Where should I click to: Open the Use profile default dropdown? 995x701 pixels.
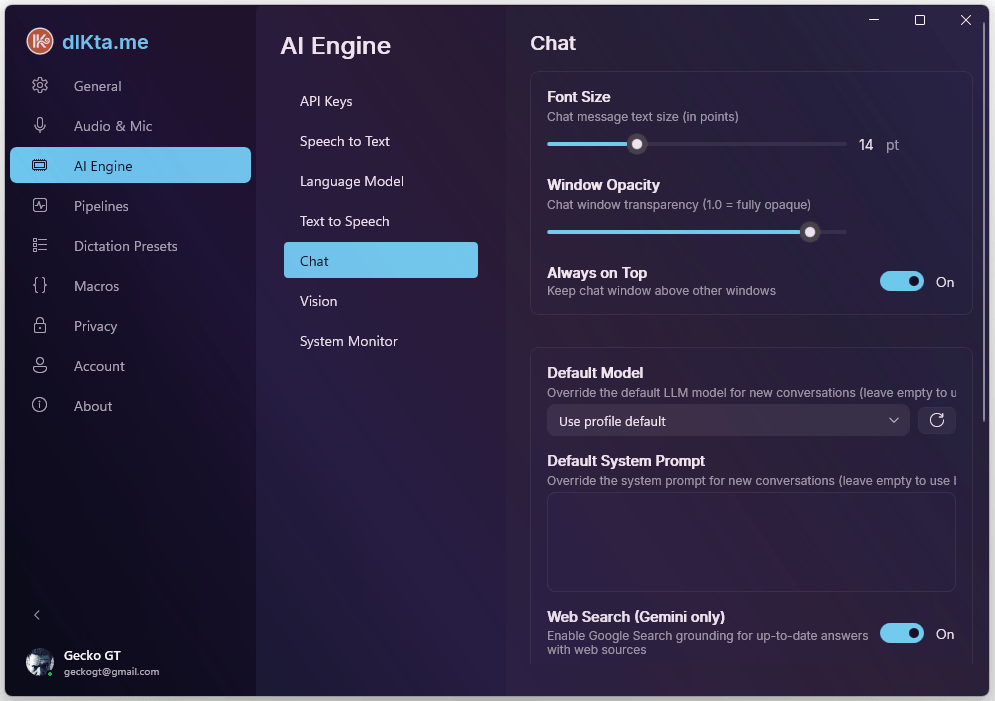[x=728, y=420]
